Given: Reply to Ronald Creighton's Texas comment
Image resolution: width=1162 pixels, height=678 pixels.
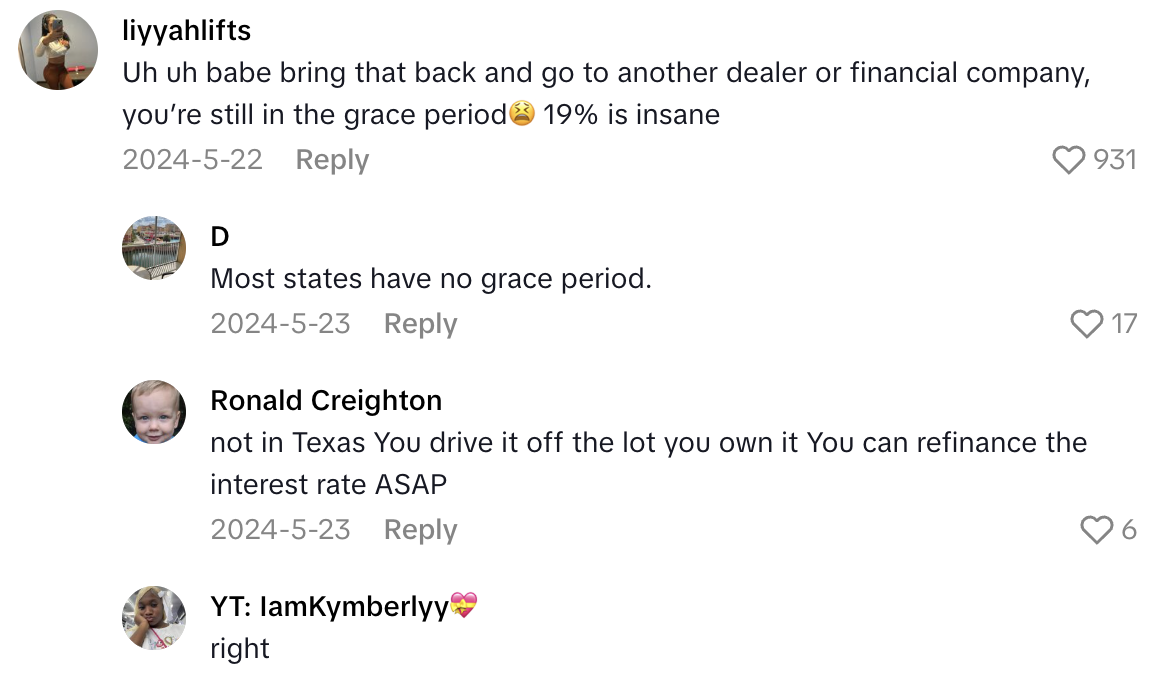Looking at the screenshot, I should coord(420,530).
